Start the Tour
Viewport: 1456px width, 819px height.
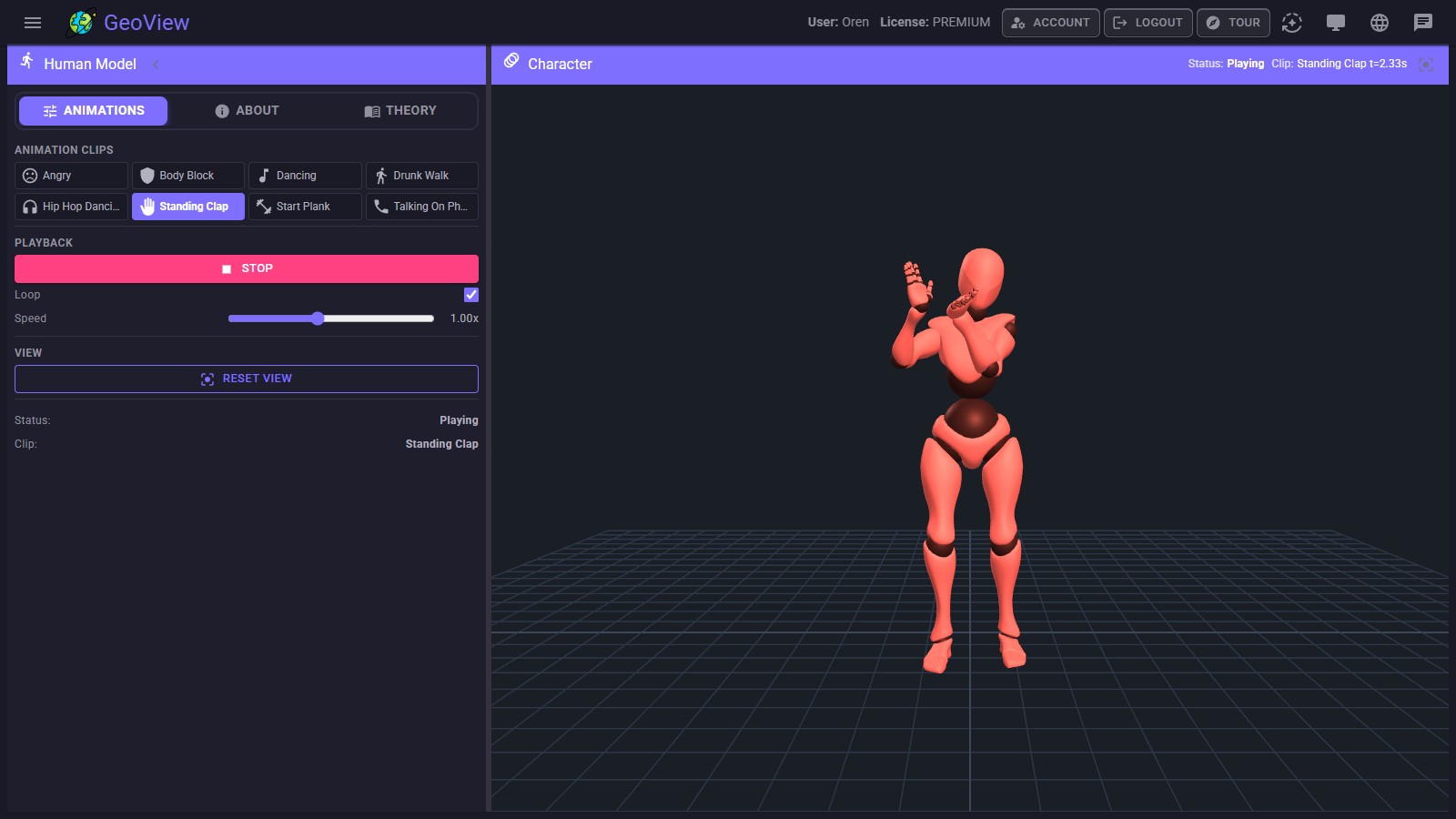click(x=1233, y=23)
